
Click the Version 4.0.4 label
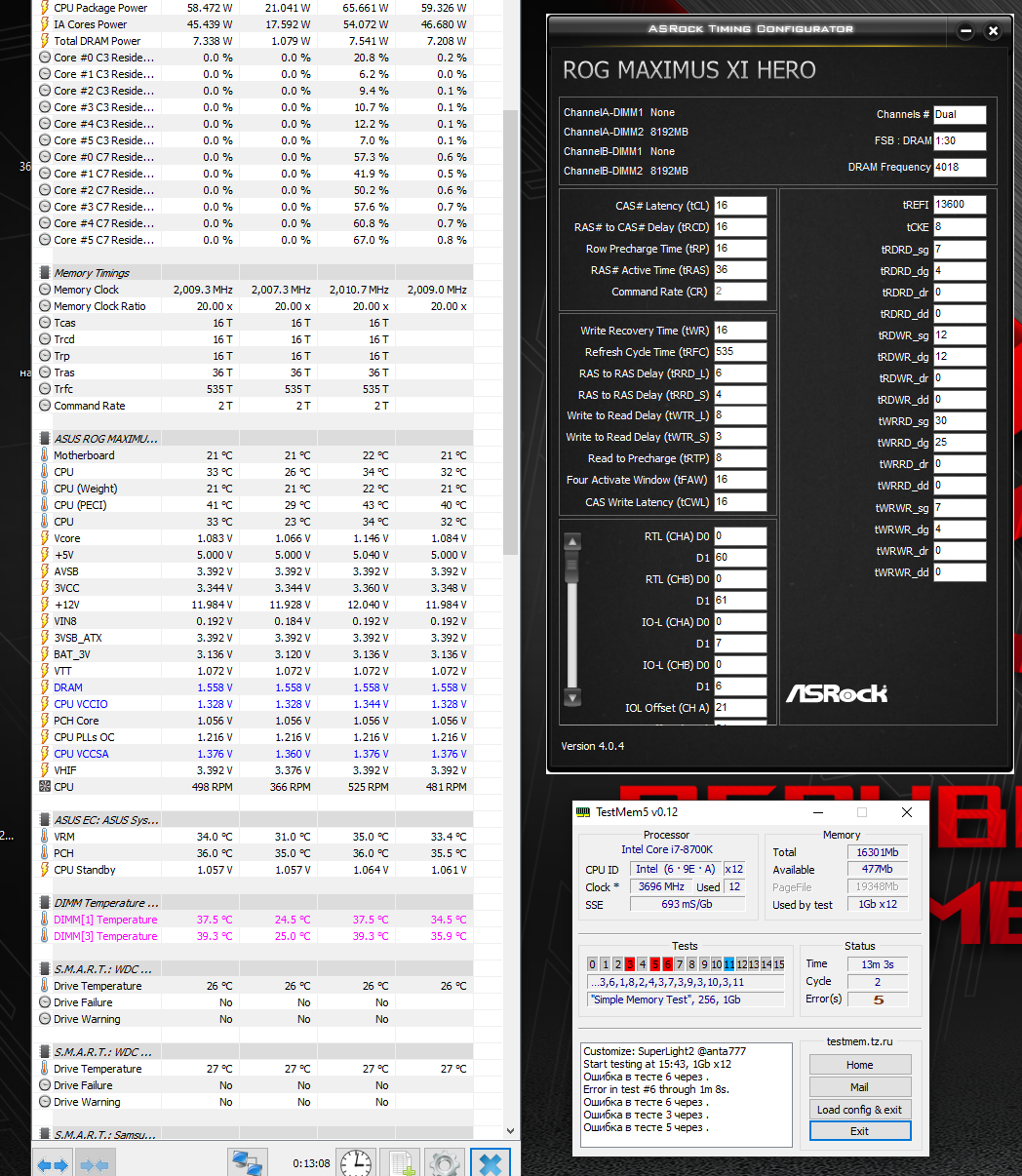point(593,746)
